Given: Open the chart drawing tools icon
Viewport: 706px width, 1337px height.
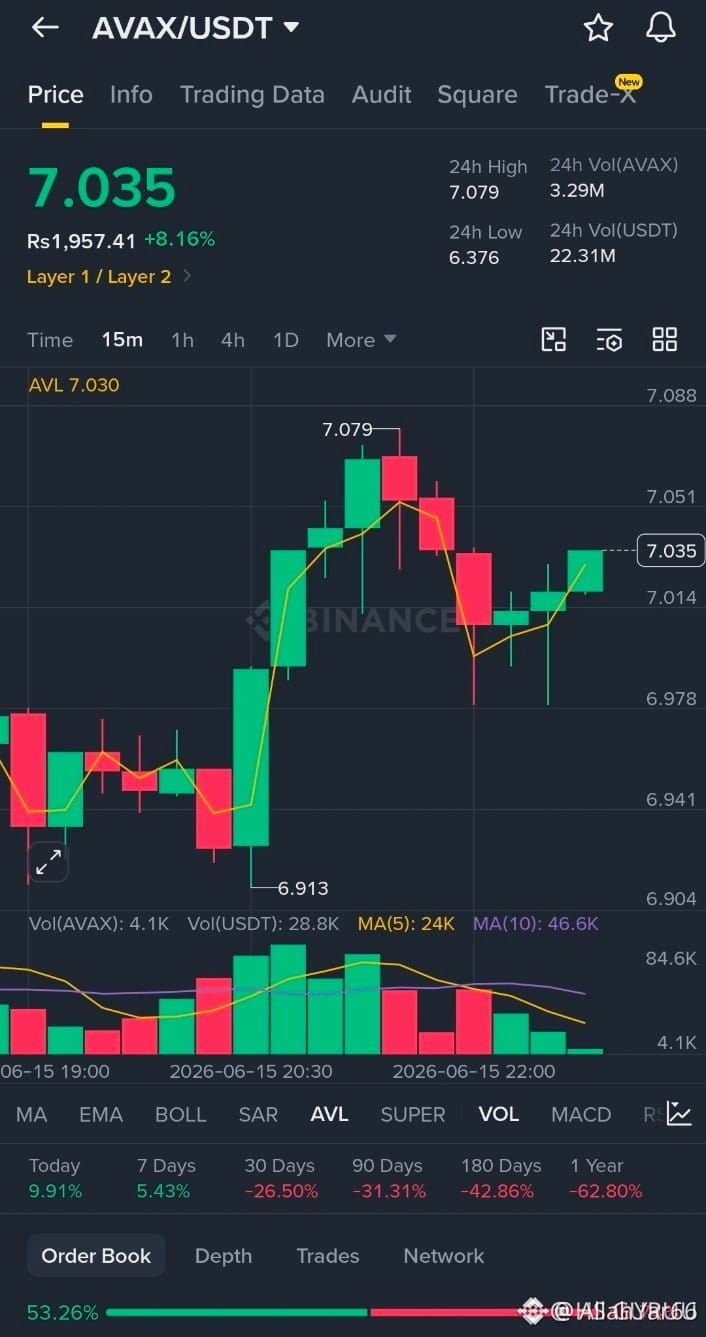Looking at the screenshot, I should point(554,339).
